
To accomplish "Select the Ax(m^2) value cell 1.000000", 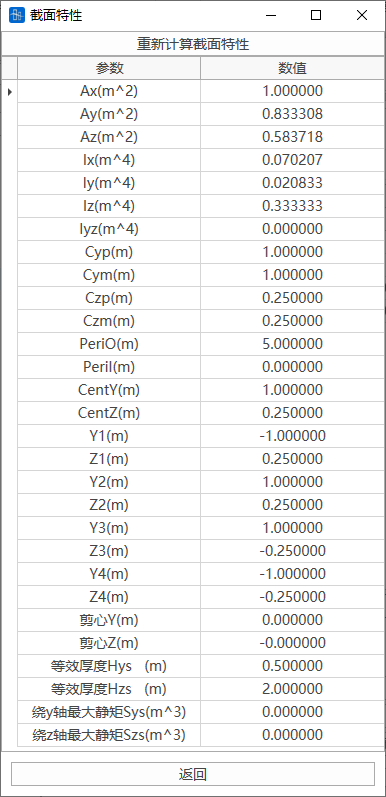I will (x=292, y=91).
